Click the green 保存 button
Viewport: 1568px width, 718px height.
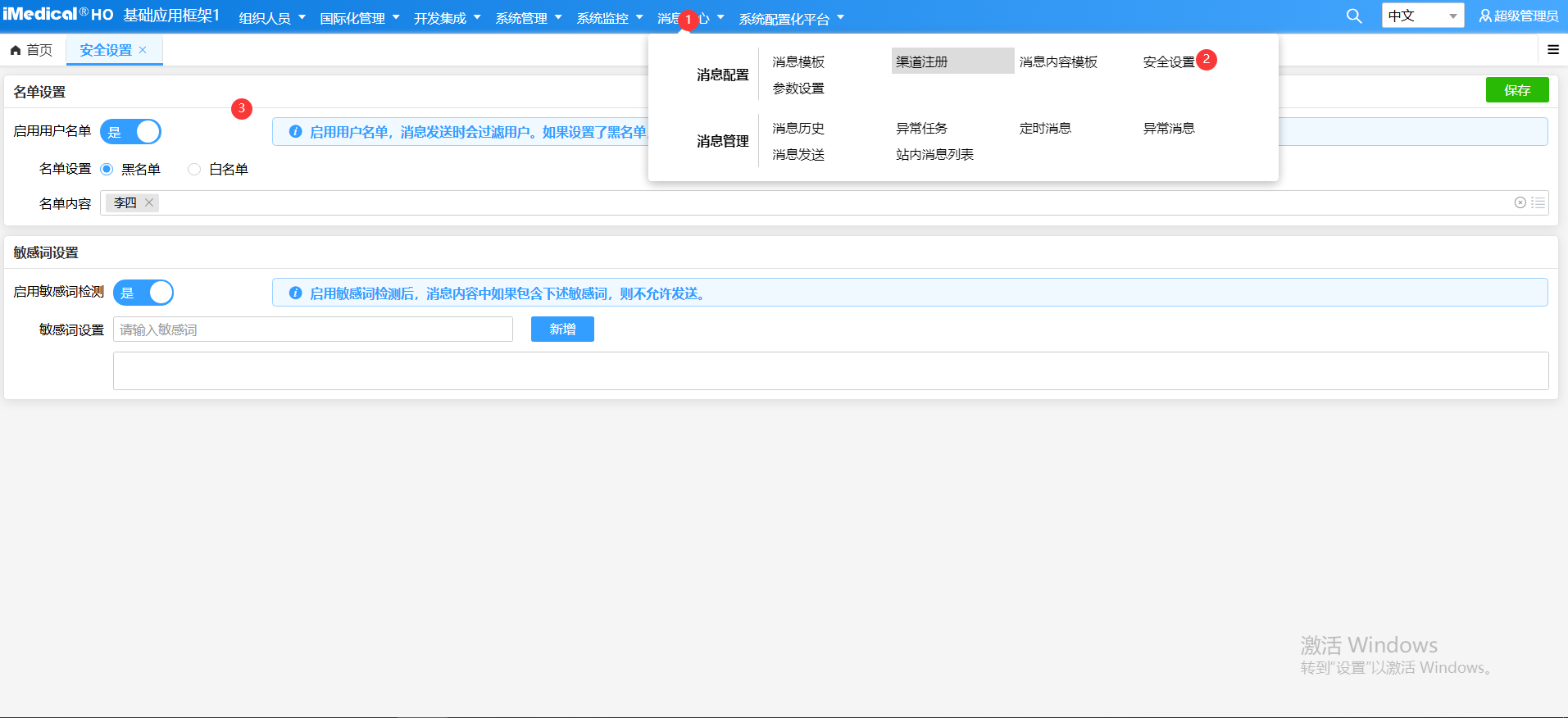pos(1516,90)
